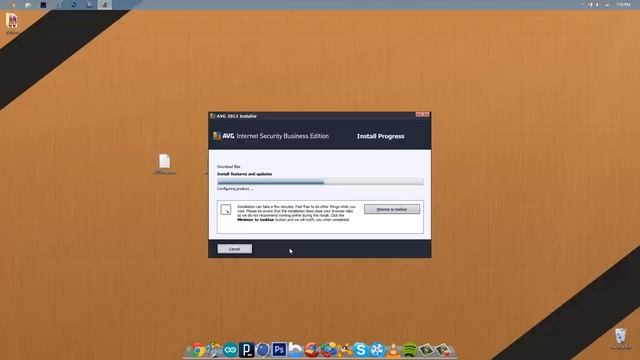Click the Minimize to taskbar button
The height and width of the screenshot is (360, 640).
point(392,209)
